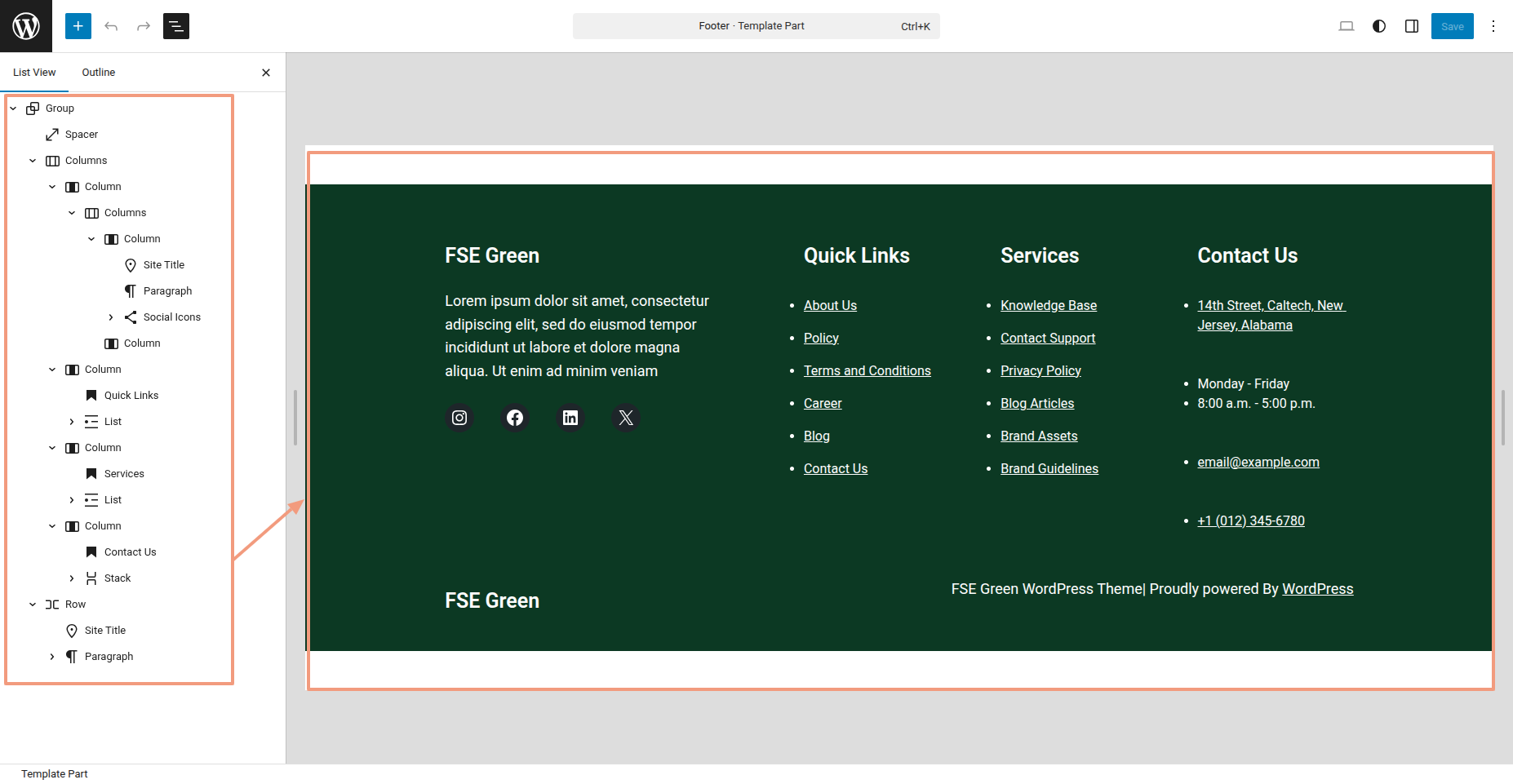Open the block inserter plus button
Viewport: 1513px width, 784px height.
click(x=78, y=26)
